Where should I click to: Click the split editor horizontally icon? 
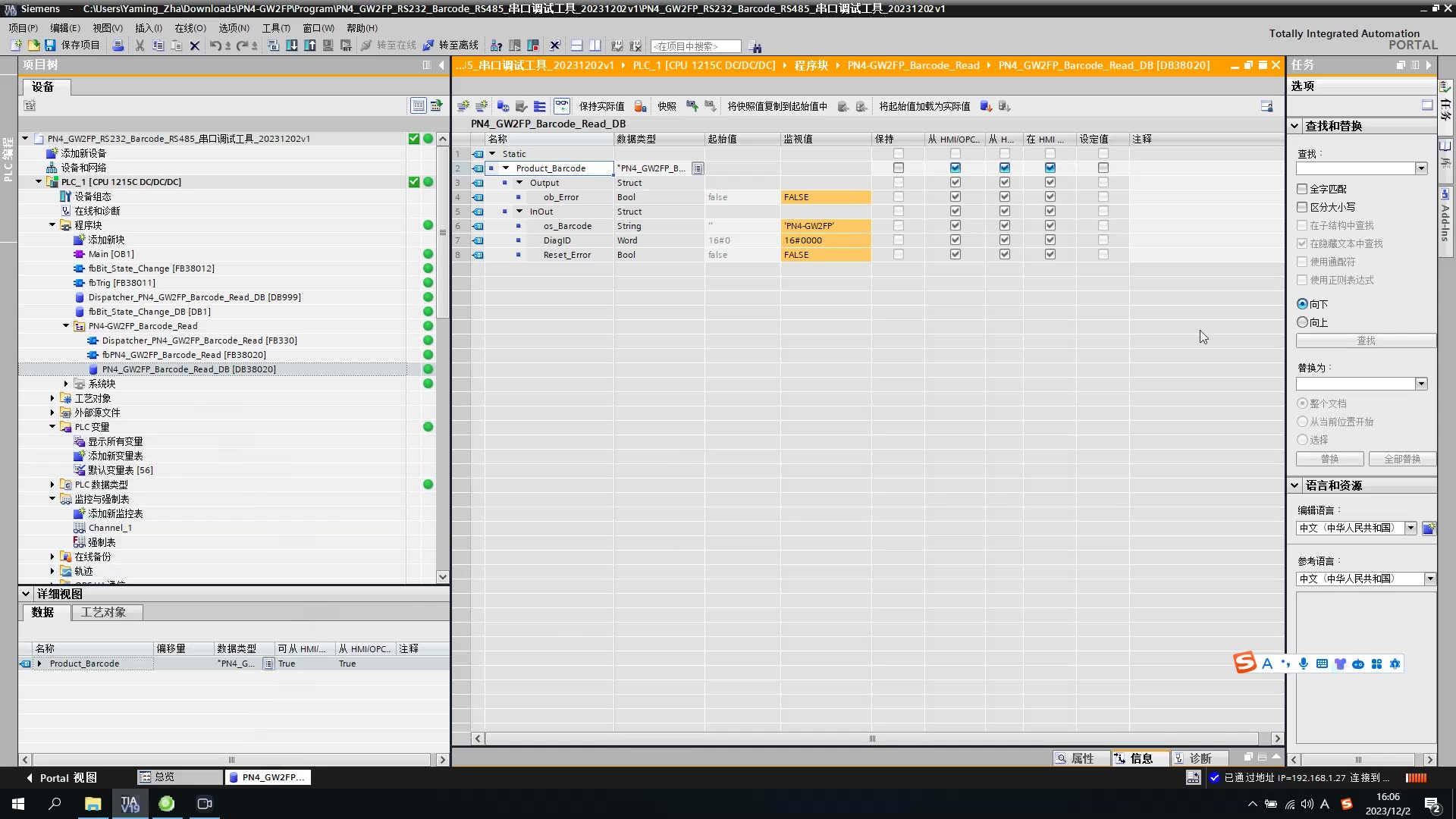pos(576,45)
